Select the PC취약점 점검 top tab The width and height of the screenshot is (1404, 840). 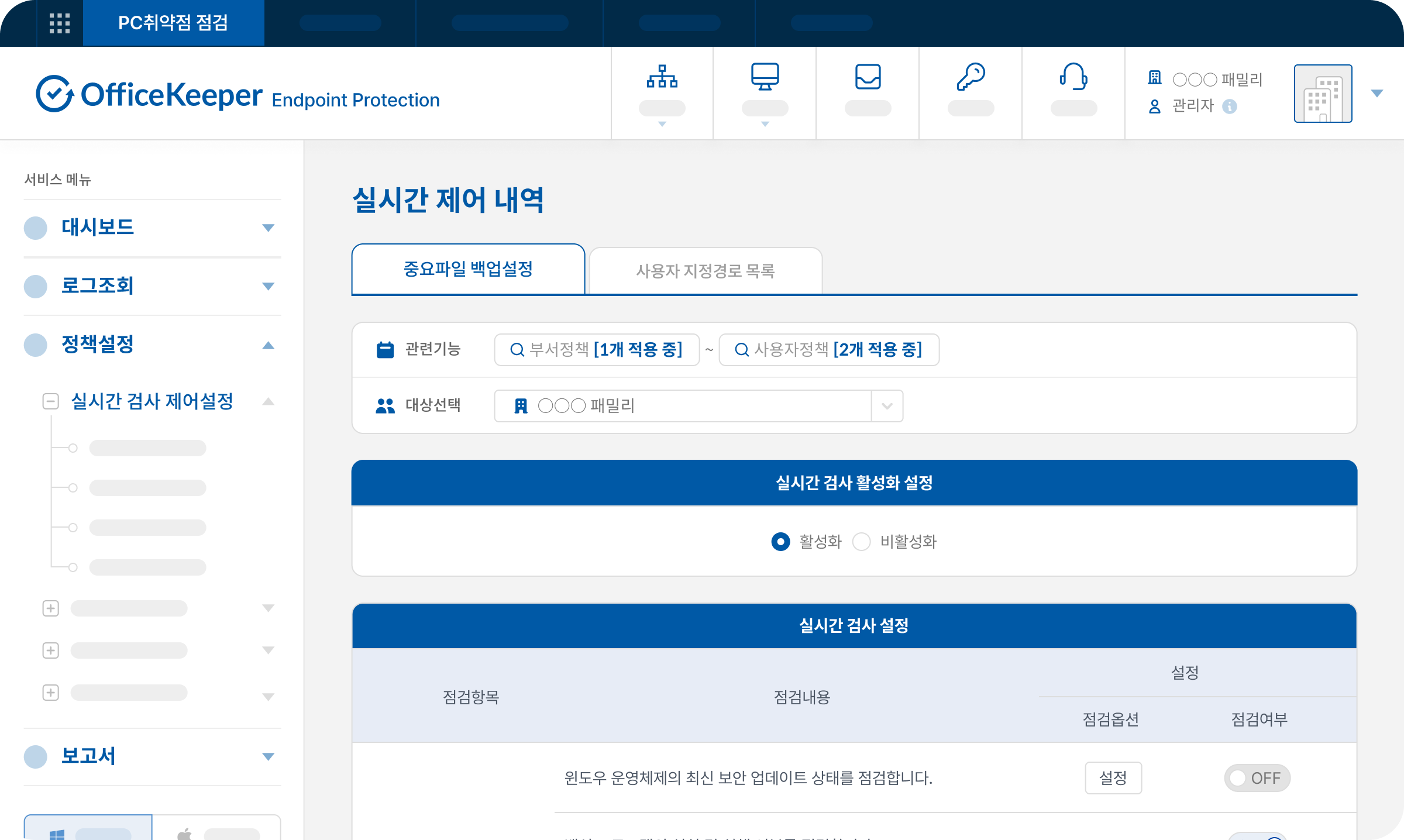click(x=173, y=23)
